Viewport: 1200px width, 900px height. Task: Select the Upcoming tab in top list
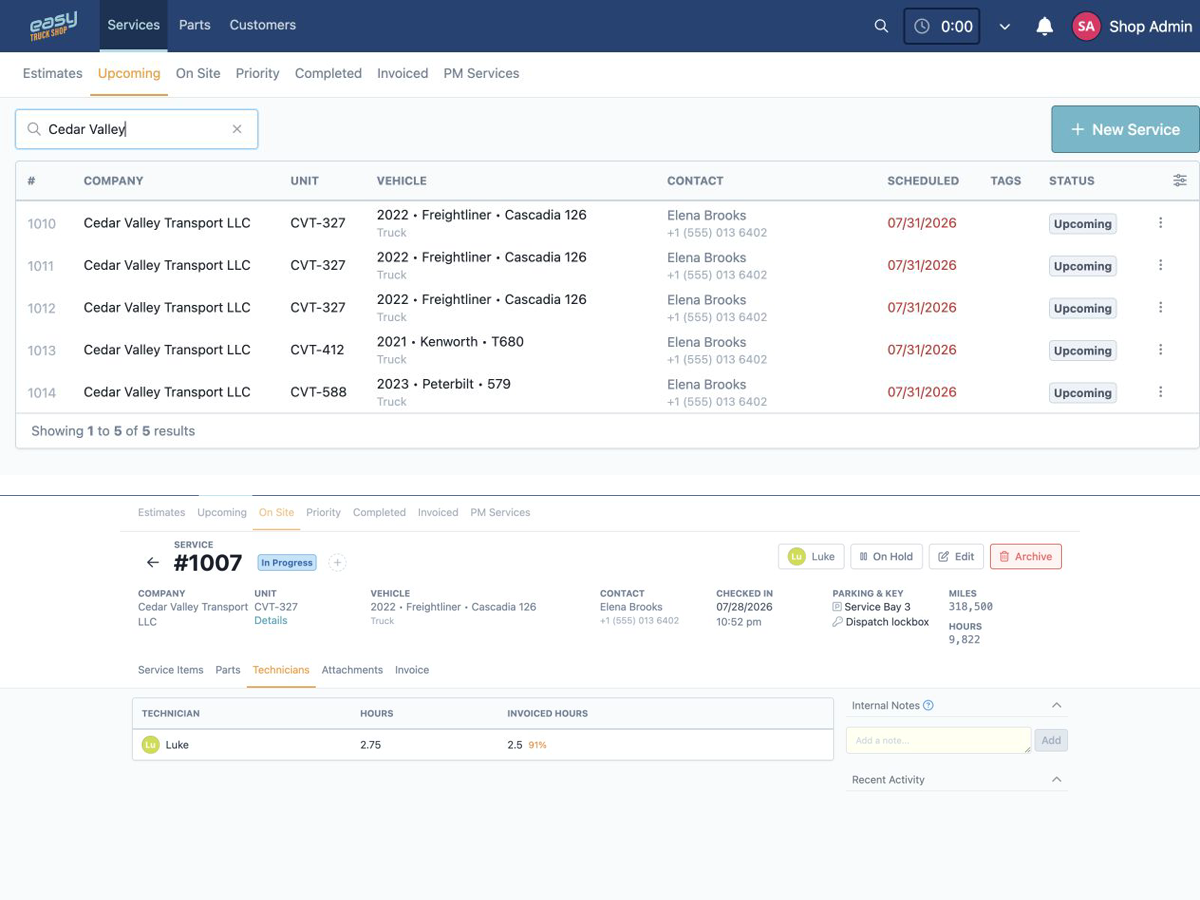pyautogui.click(x=129, y=73)
